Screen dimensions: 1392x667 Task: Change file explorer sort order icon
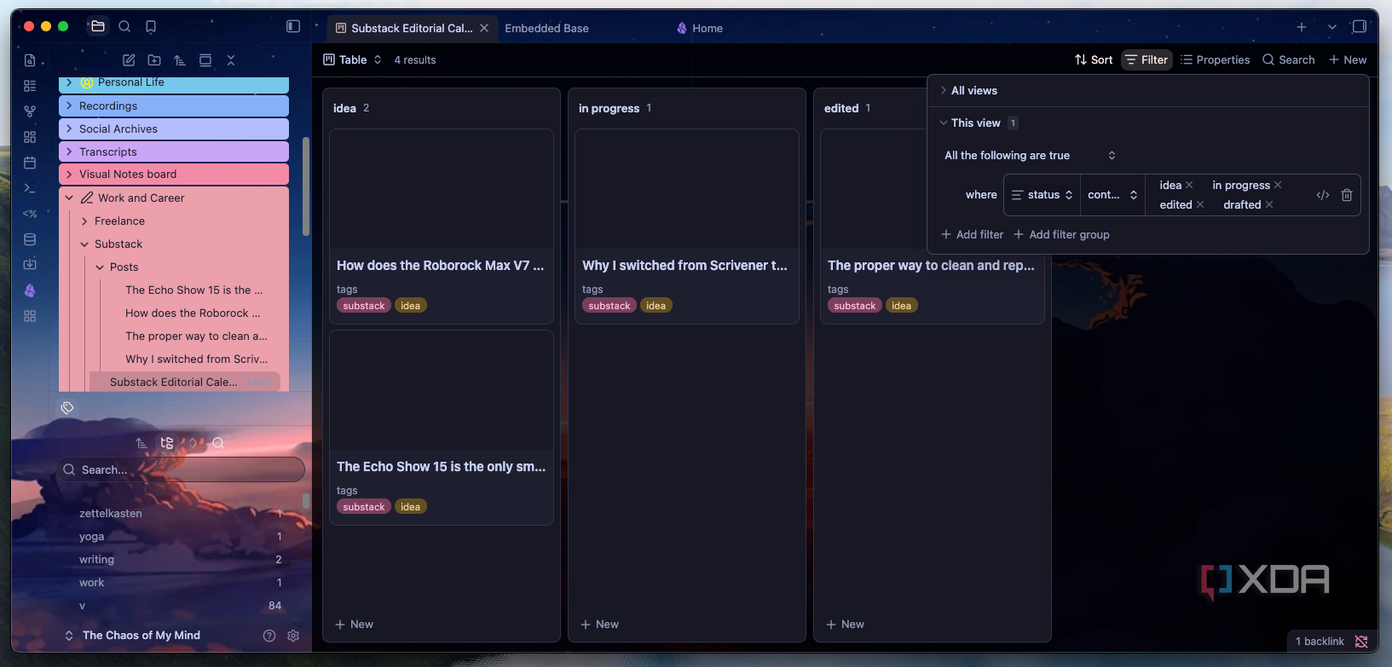pyautogui.click(x=180, y=60)
